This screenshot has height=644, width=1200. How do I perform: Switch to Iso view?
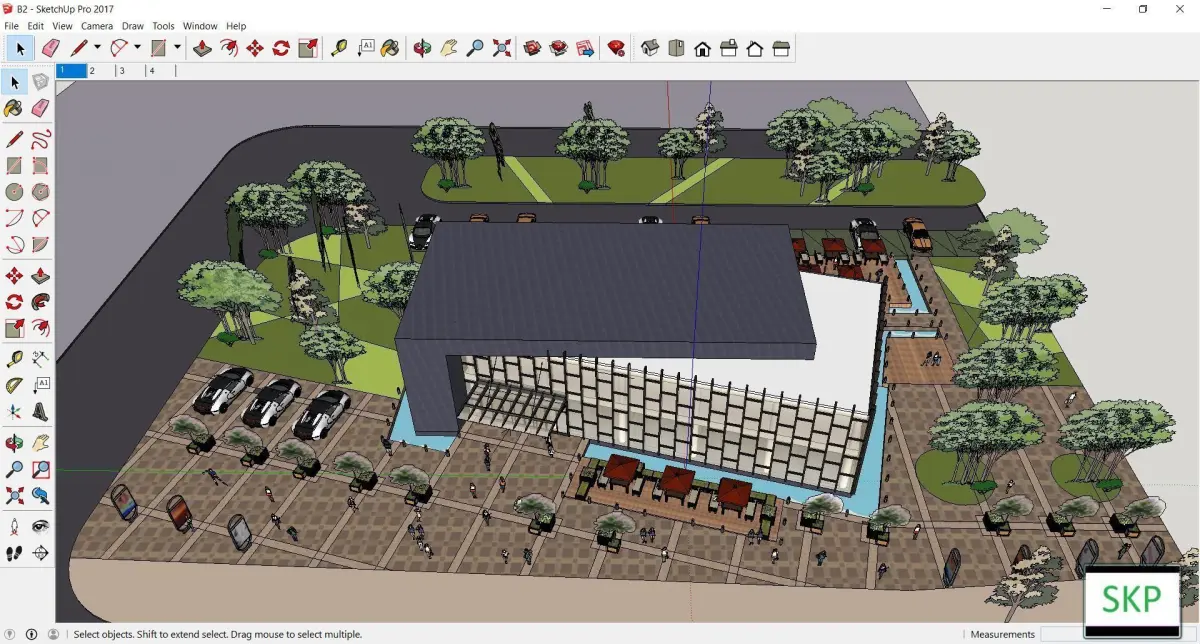650,47
